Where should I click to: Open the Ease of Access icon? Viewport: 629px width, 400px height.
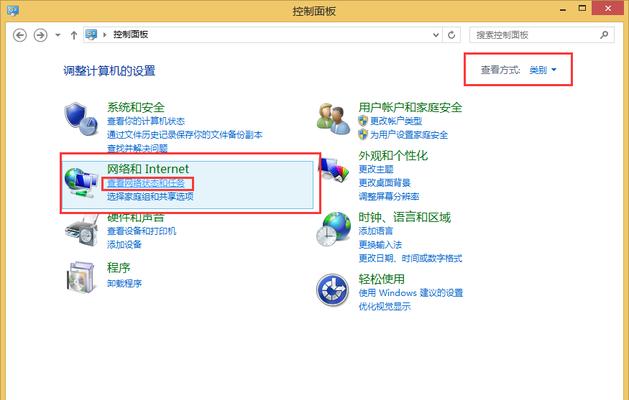click(332, 290)
